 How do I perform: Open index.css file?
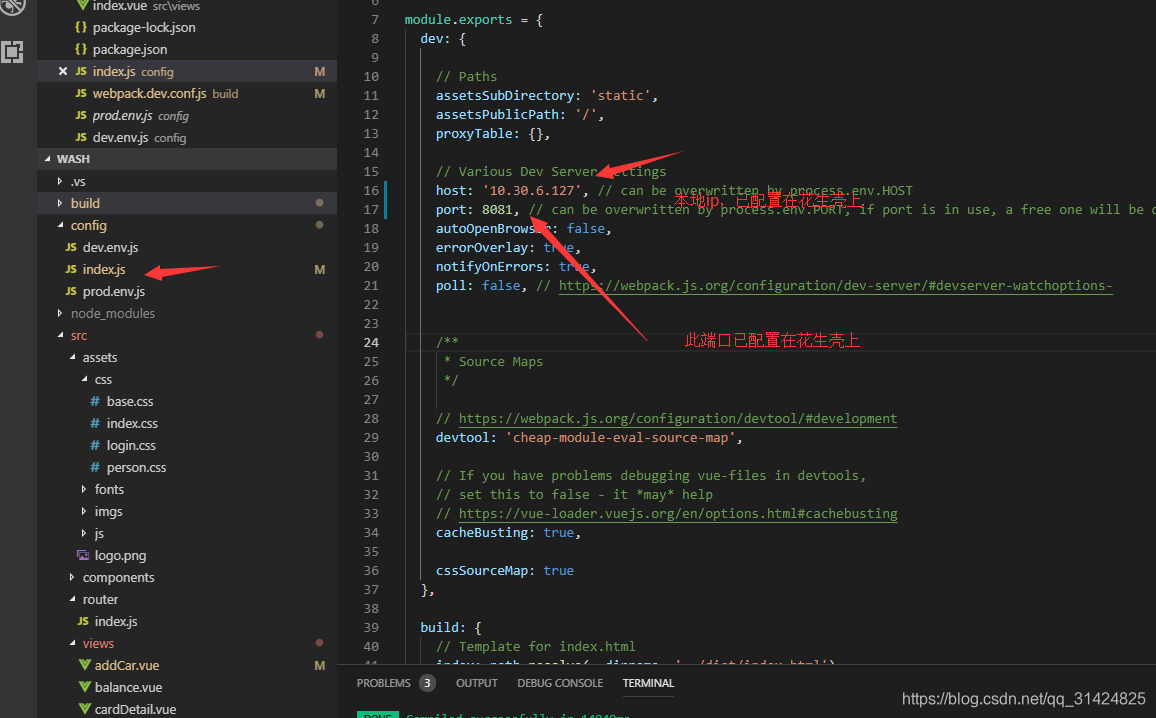(132, 424)
